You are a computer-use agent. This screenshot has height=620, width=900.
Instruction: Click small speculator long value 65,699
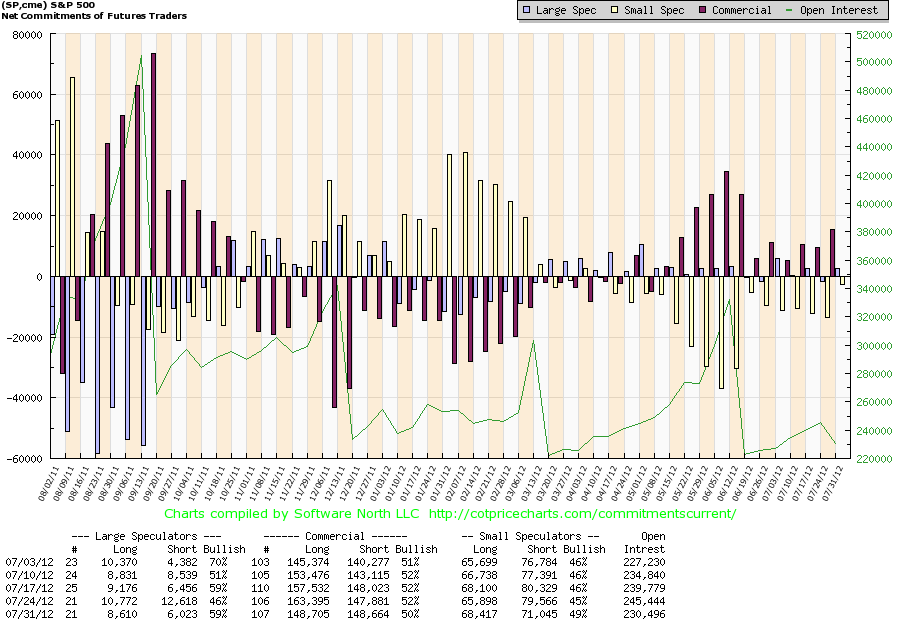(x=479, y=563)
